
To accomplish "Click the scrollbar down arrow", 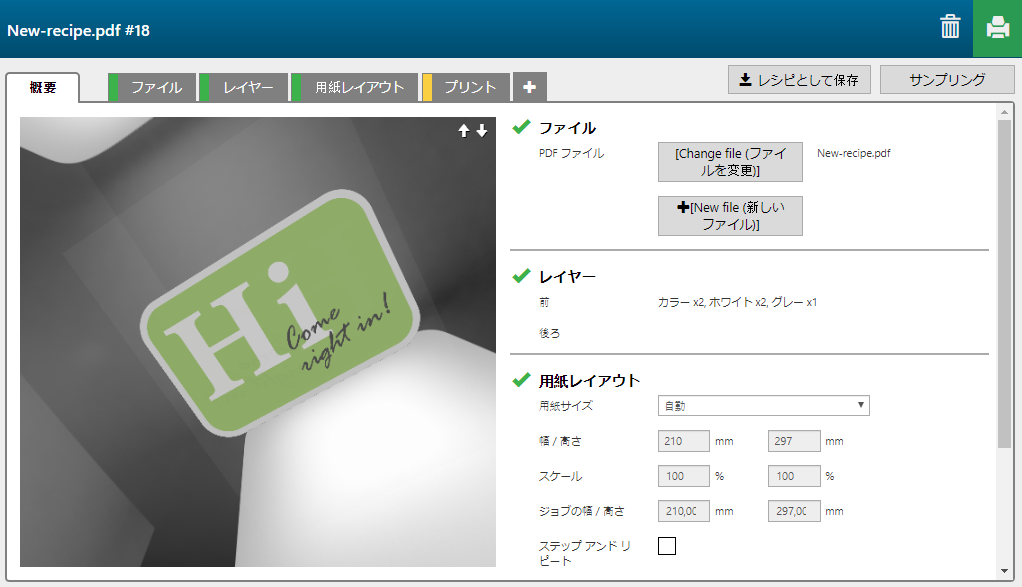I will [x=1004, y=571].
